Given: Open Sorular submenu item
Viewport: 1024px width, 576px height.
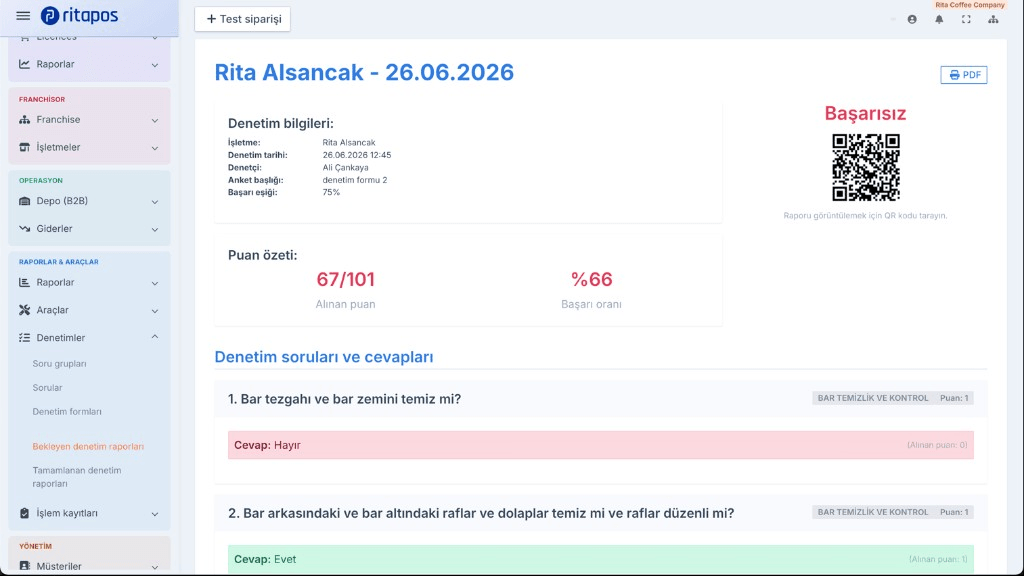Looking at the screenshot, I should 48,388.
